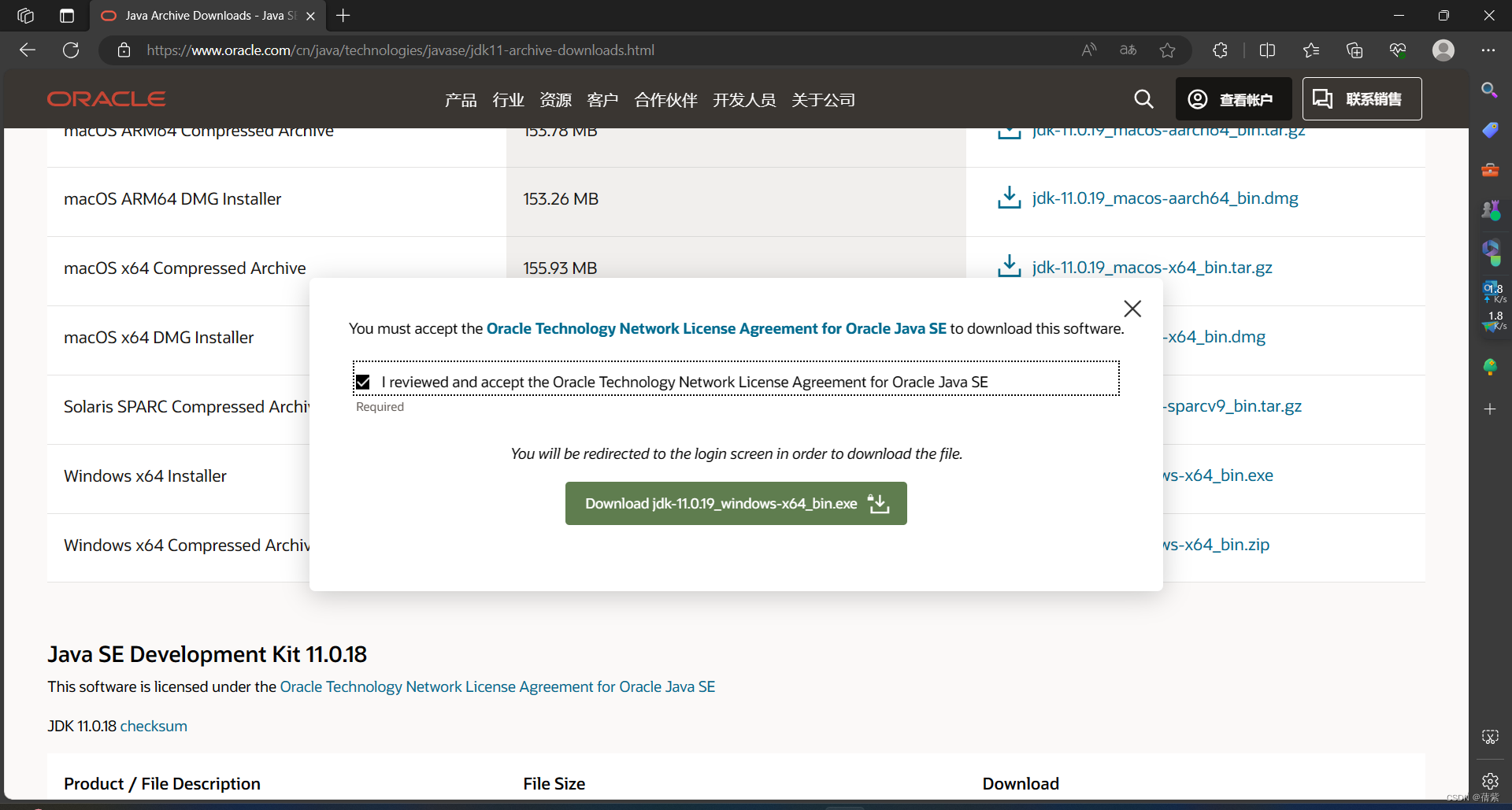Open sidebar settings gear icon
This screenshot has width=1512, height=810.
click(1489, 781)
